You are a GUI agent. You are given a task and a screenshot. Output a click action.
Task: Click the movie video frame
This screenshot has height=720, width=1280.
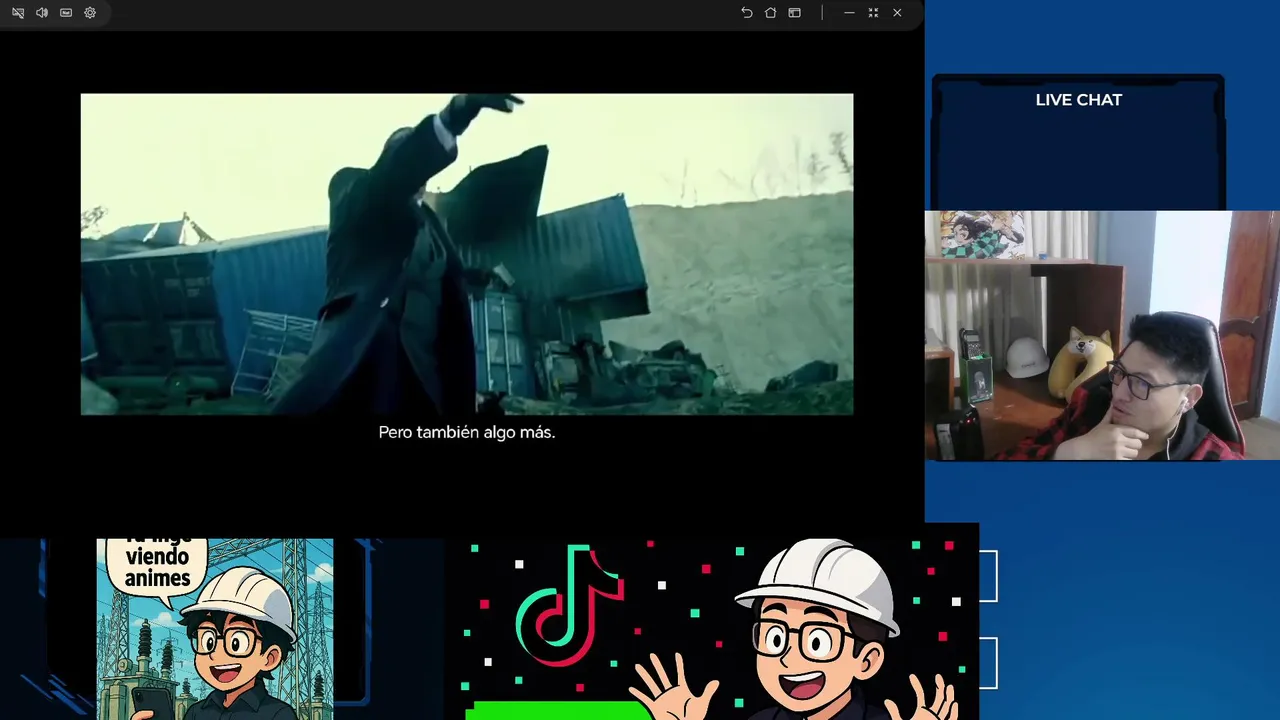pos(467,254)
